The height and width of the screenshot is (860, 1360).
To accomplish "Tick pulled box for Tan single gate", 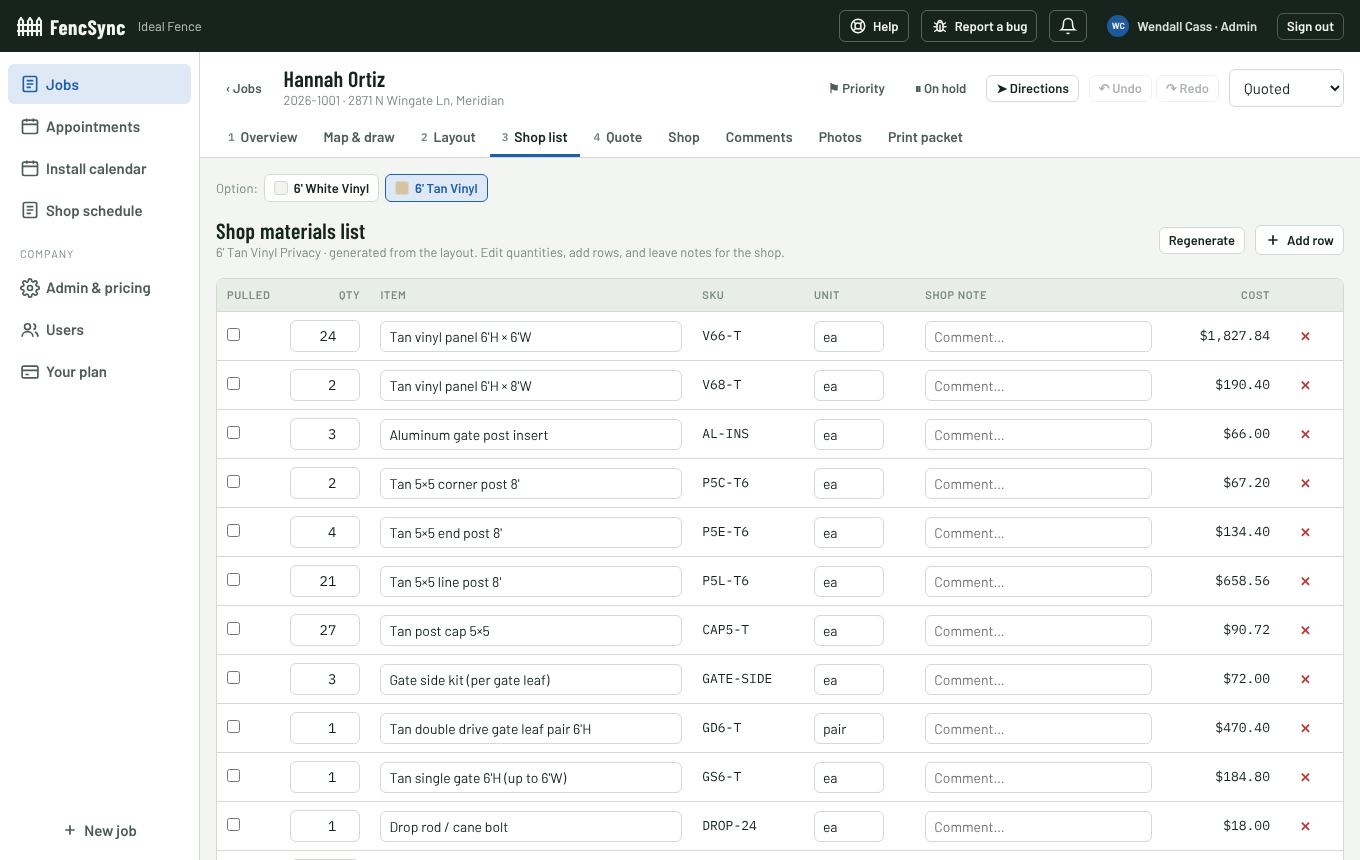I will pos(233,776).
